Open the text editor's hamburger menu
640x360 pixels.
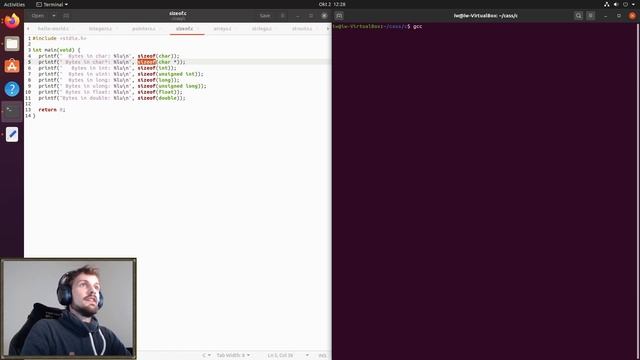click(x=282, y=16)
